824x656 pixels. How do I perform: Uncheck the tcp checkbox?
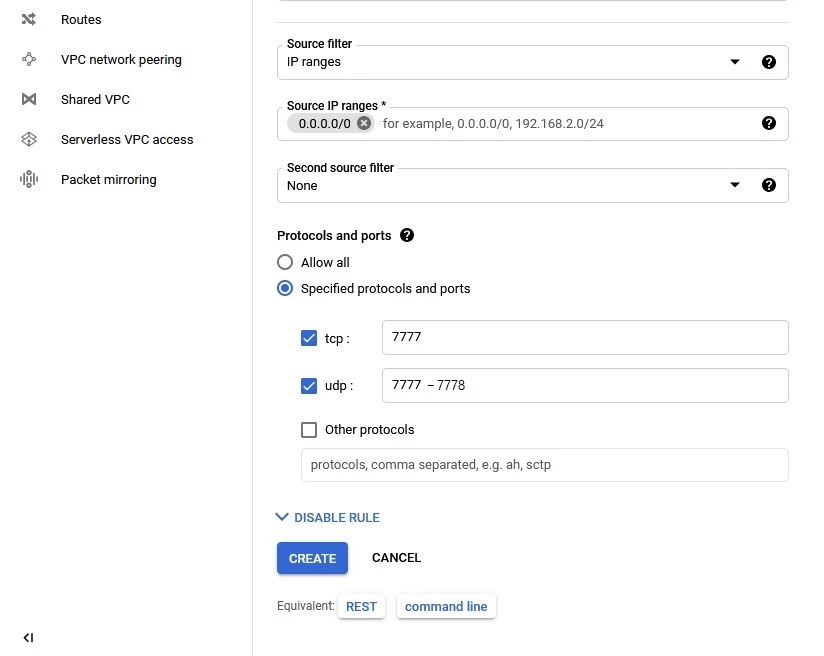(309, 338)
